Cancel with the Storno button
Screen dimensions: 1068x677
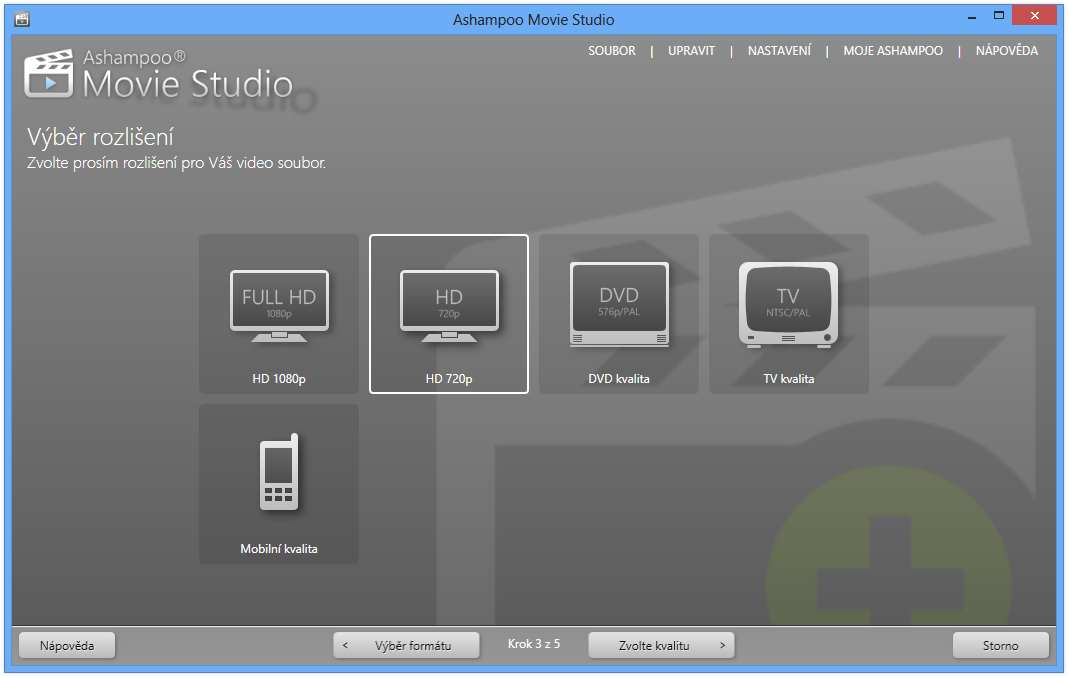[1001, 646]
